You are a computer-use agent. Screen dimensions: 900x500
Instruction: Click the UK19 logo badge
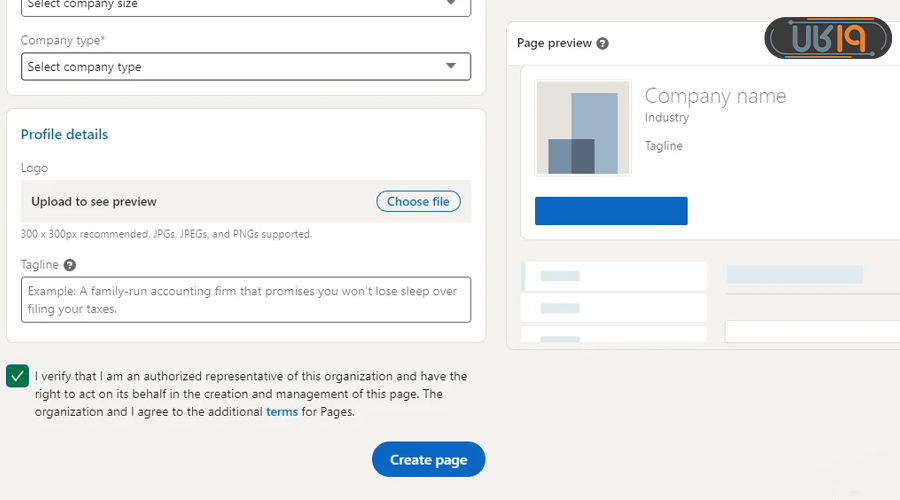[827, 39]
